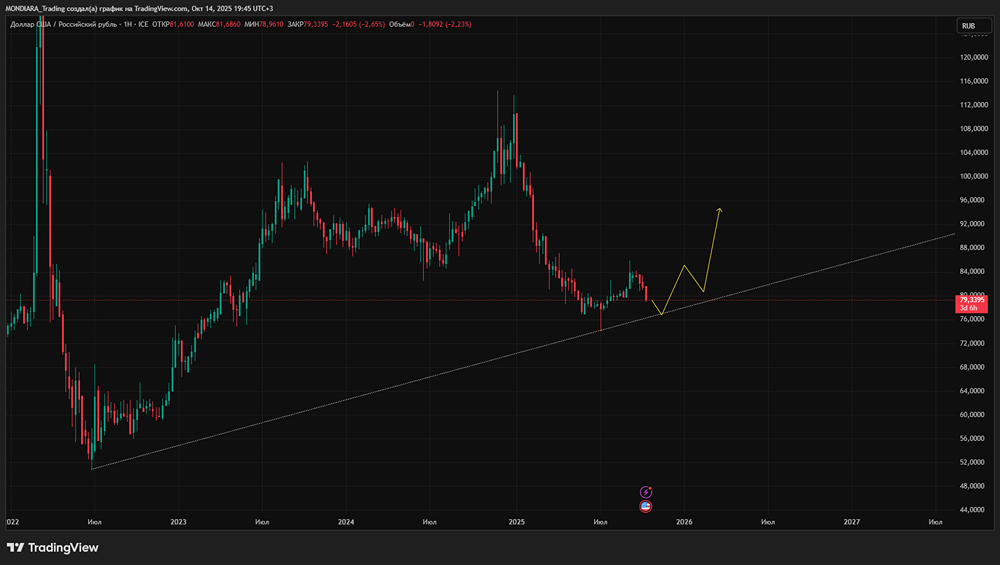Click the TradingView logo in the footer
1000x565 pixels.
[53, 547]
